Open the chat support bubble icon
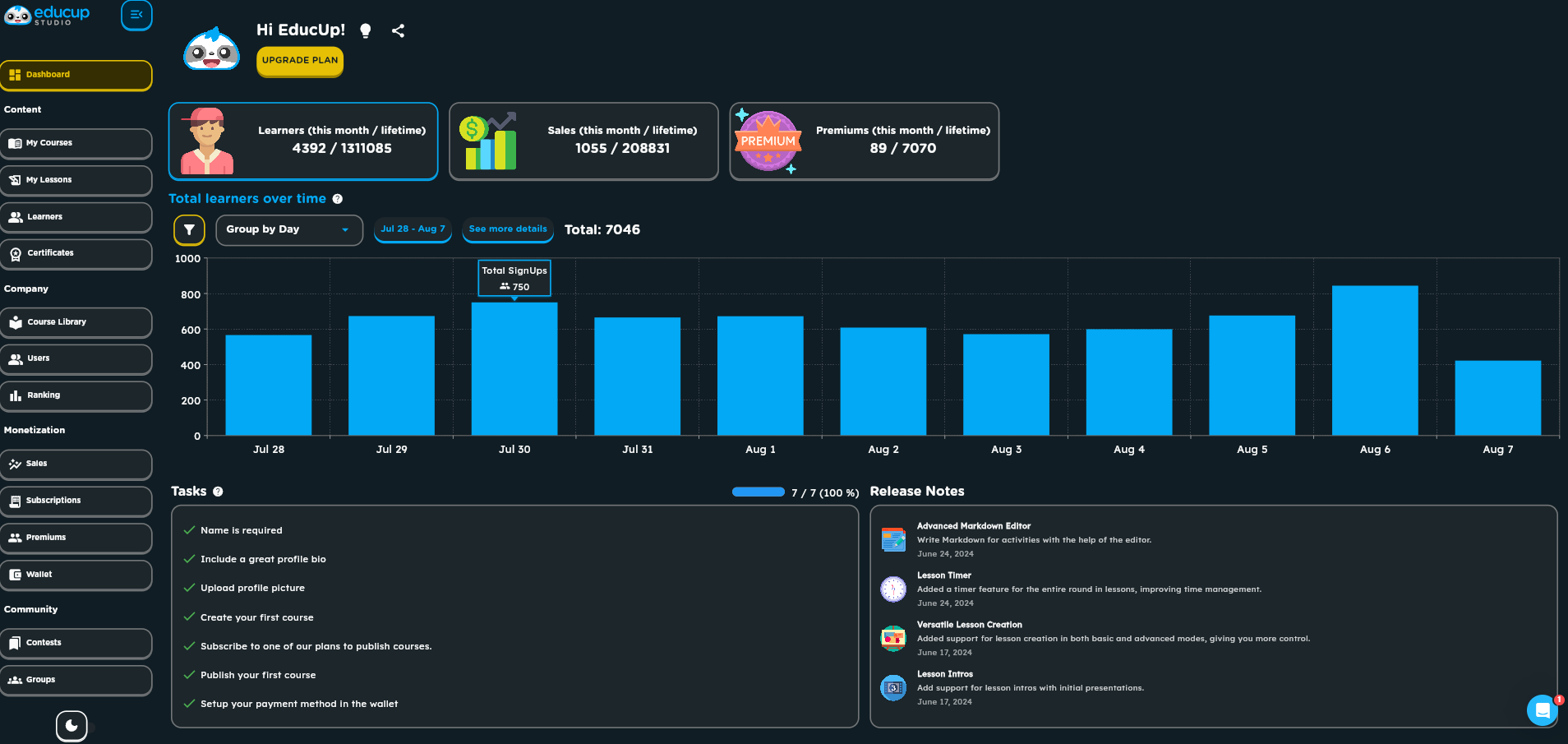The width and height of the screenshot is (1568, 744). point(1543,710)
